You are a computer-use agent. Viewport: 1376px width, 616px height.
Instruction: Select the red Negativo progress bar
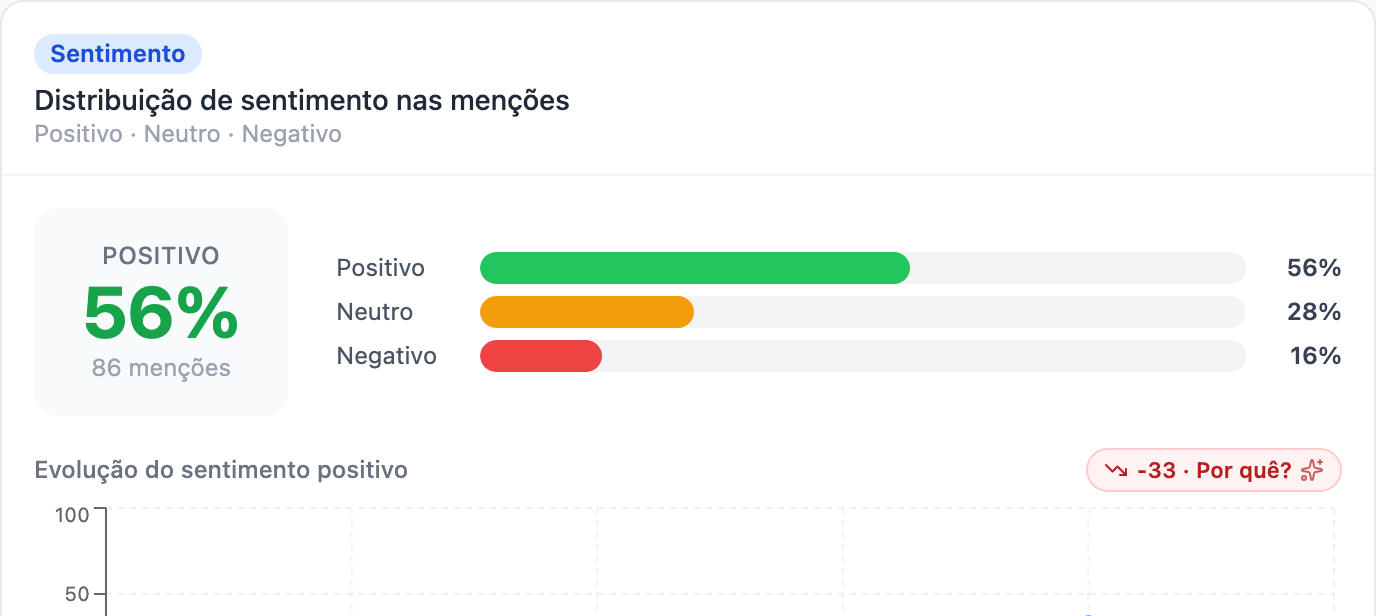pos(541,356)
